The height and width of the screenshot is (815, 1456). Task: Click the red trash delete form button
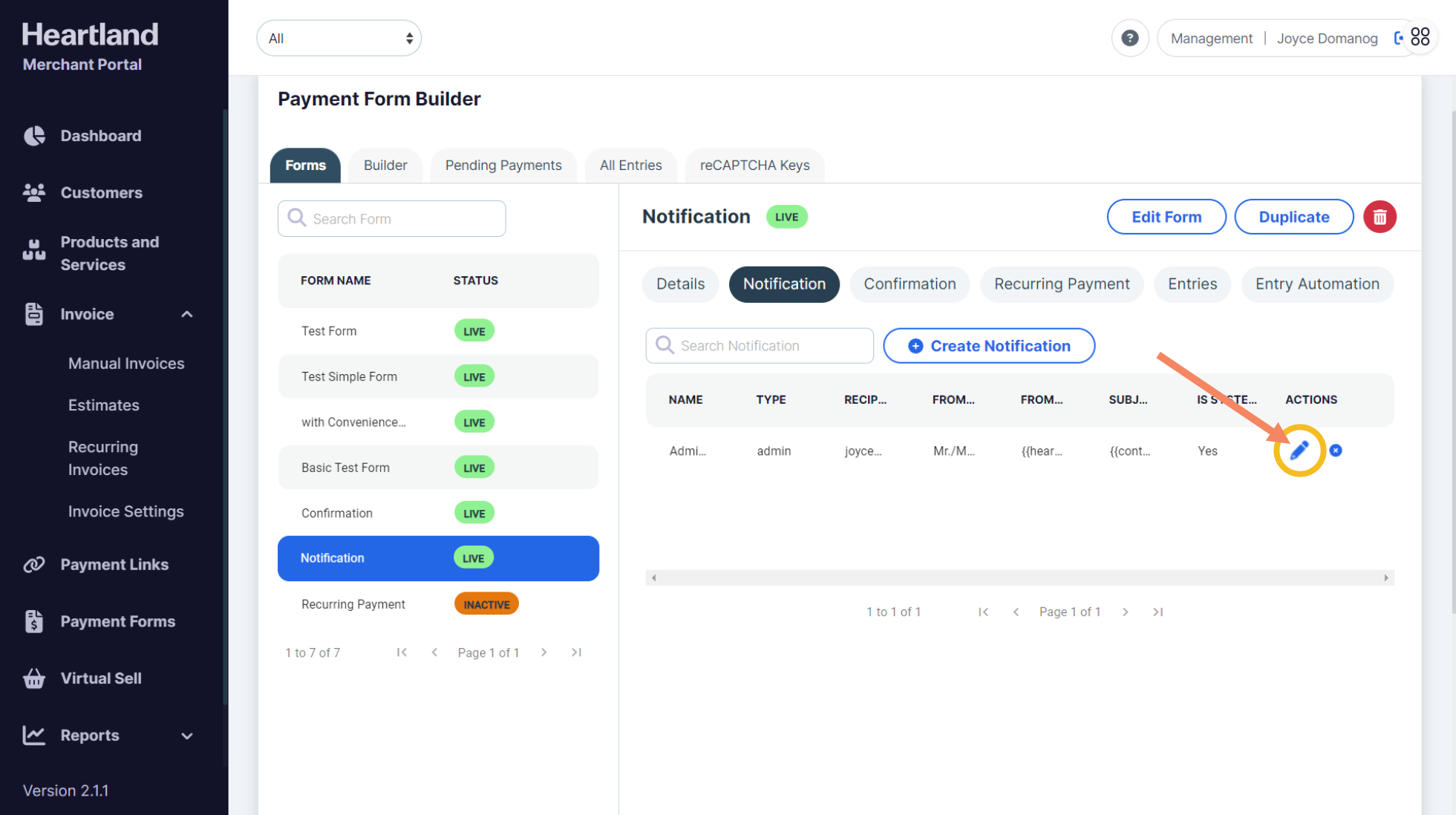click(1380, 217)
